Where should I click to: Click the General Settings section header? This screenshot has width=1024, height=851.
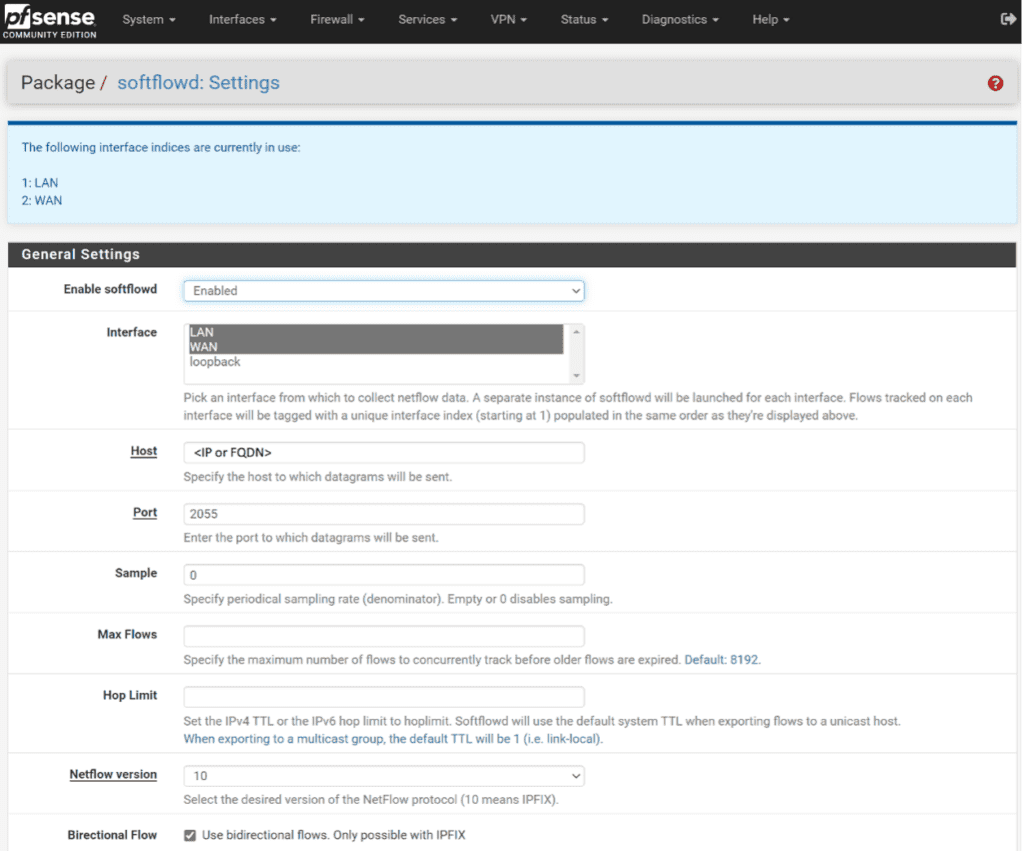(x=512, y=255)
